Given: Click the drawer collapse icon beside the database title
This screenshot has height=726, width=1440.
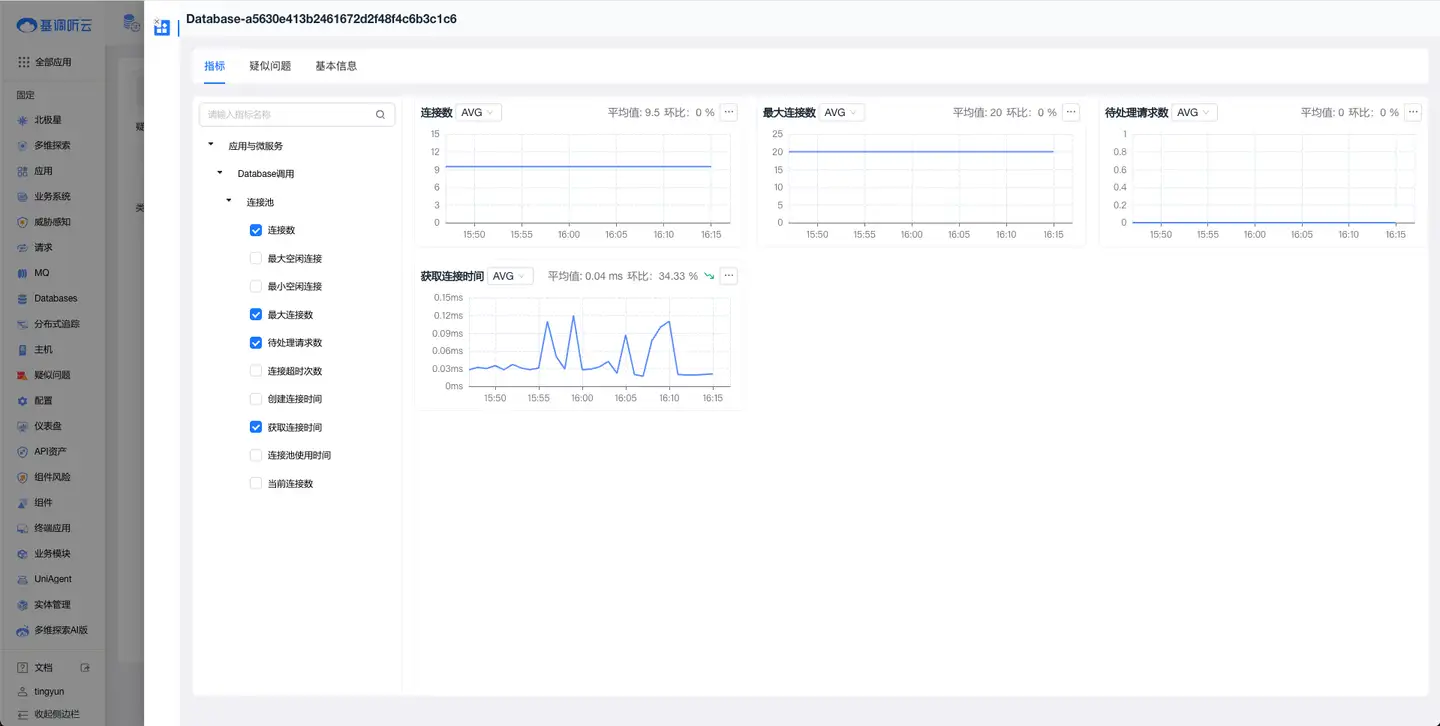Looking at the screenshot, I should pos(161,27).
